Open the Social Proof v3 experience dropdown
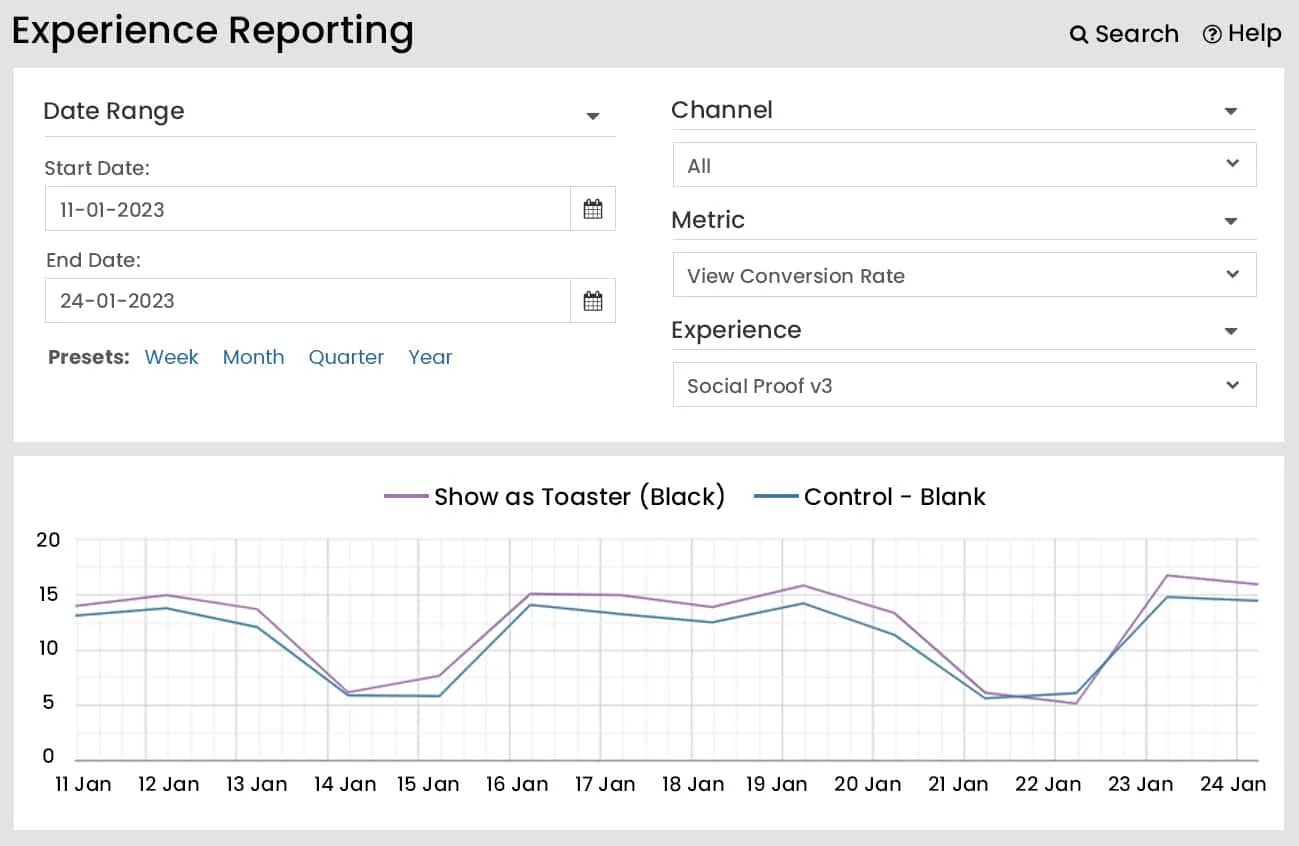 tap(964, 385)
